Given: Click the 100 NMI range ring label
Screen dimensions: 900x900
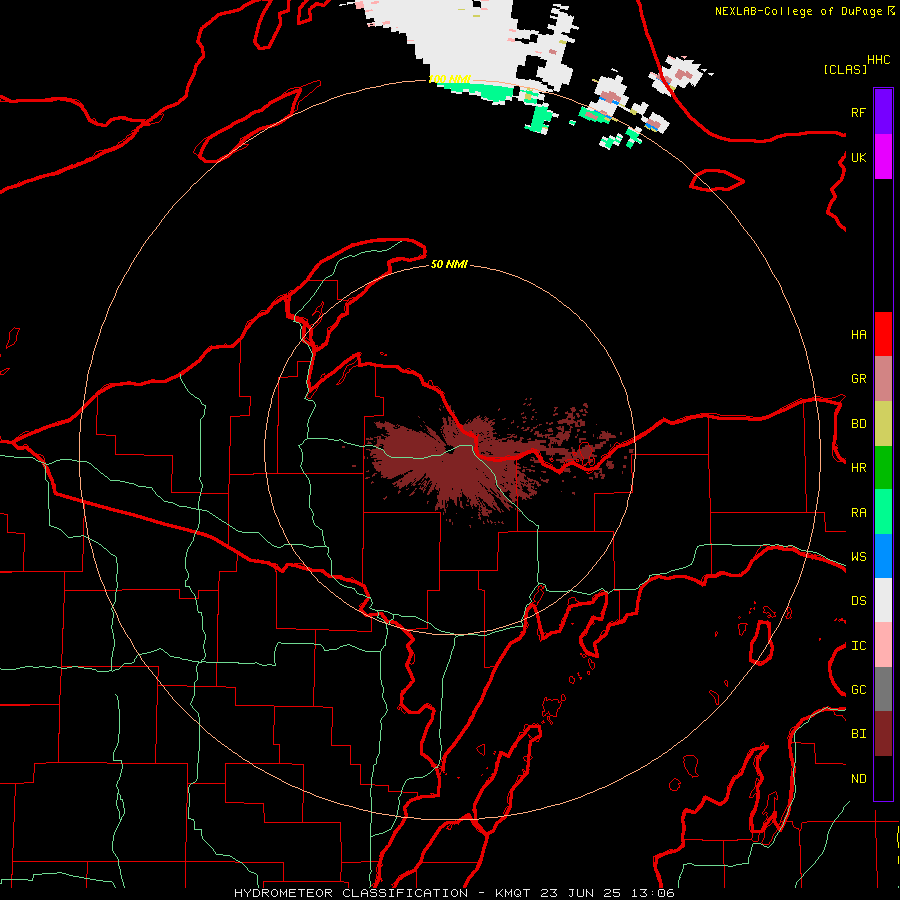Looking at the screenshot, I should (x=450, y=79).
